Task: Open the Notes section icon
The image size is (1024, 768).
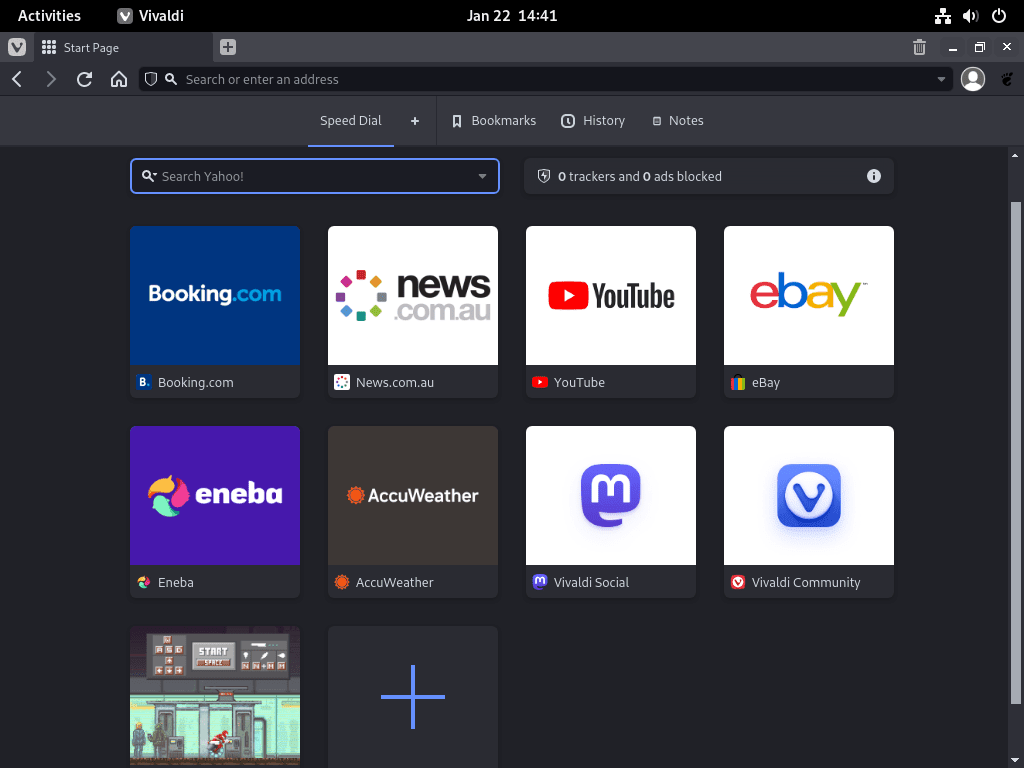Action: click(x=656, y=120)
